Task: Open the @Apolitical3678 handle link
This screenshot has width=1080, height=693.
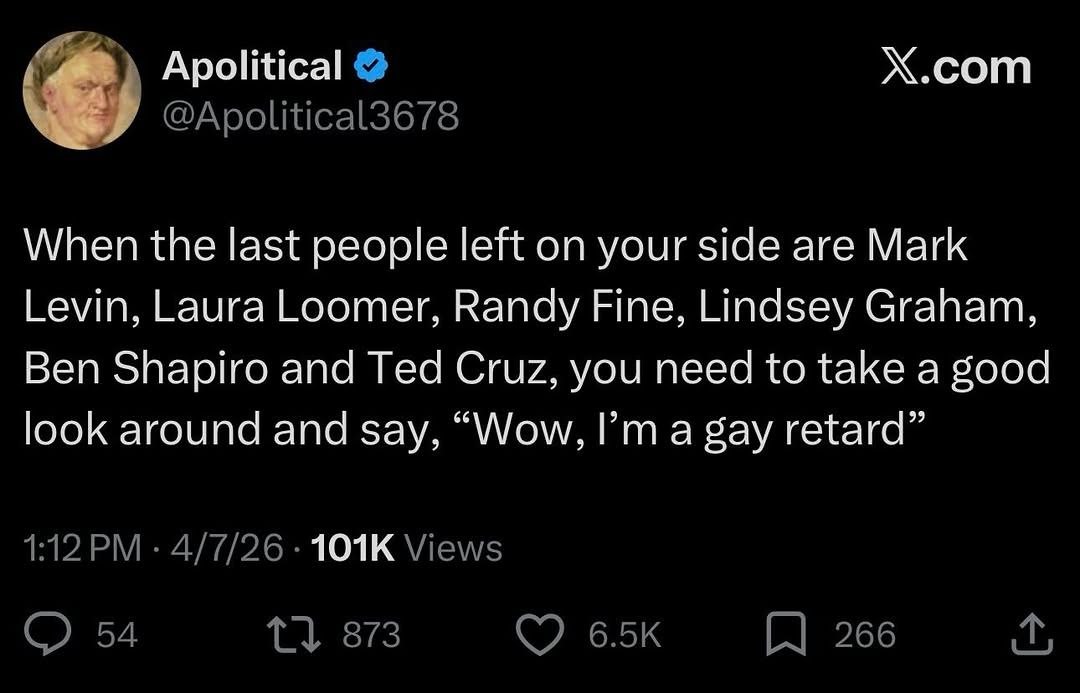Action: [x=310, y=116]
